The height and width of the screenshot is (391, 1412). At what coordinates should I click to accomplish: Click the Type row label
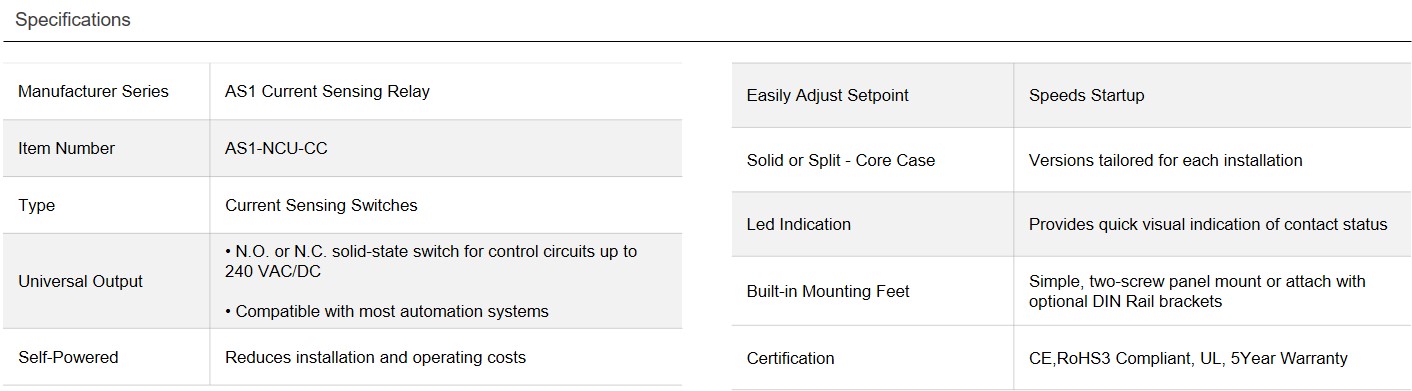point(37,205)
